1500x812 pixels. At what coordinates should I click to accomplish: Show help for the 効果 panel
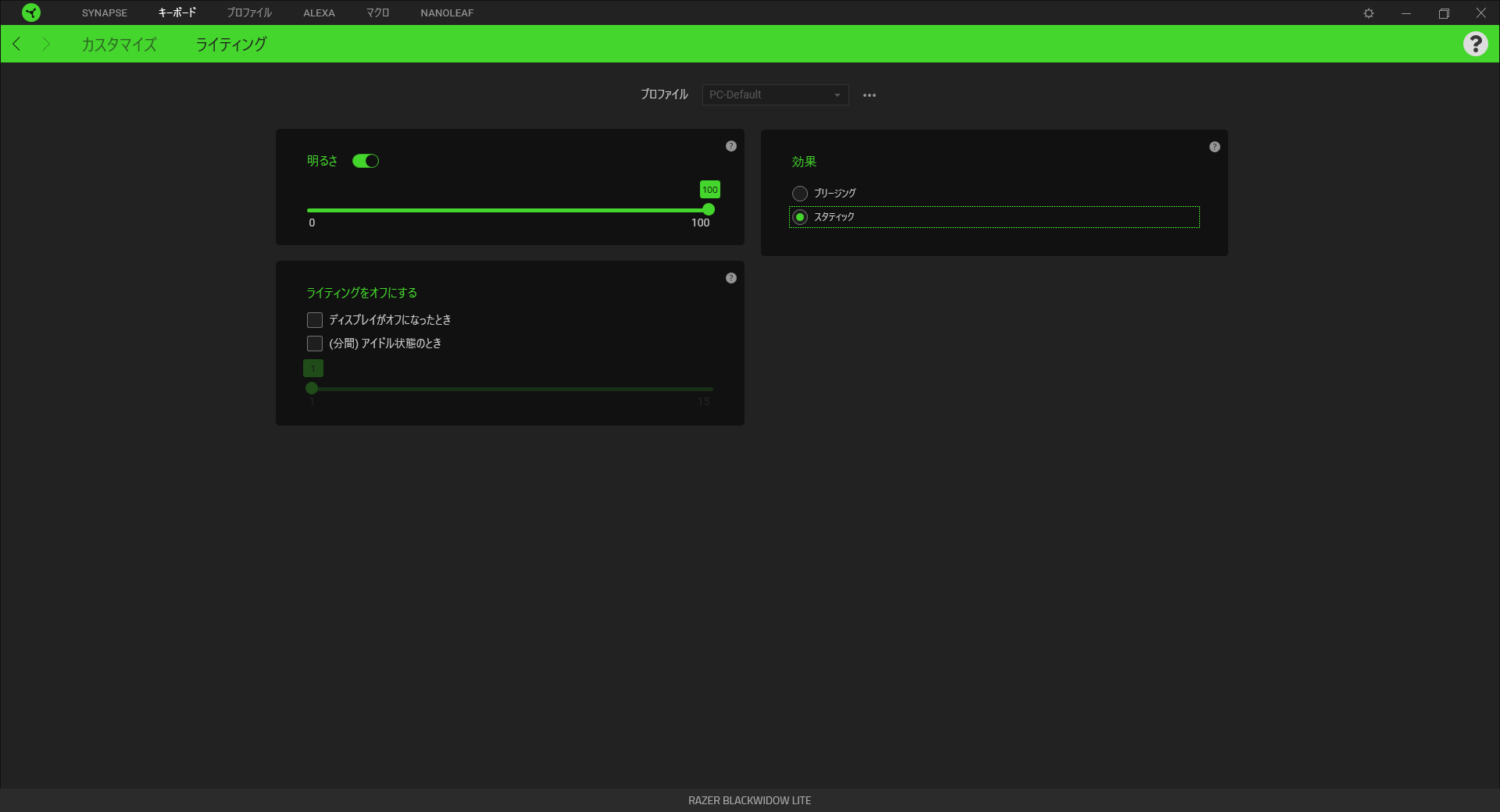1215,147
